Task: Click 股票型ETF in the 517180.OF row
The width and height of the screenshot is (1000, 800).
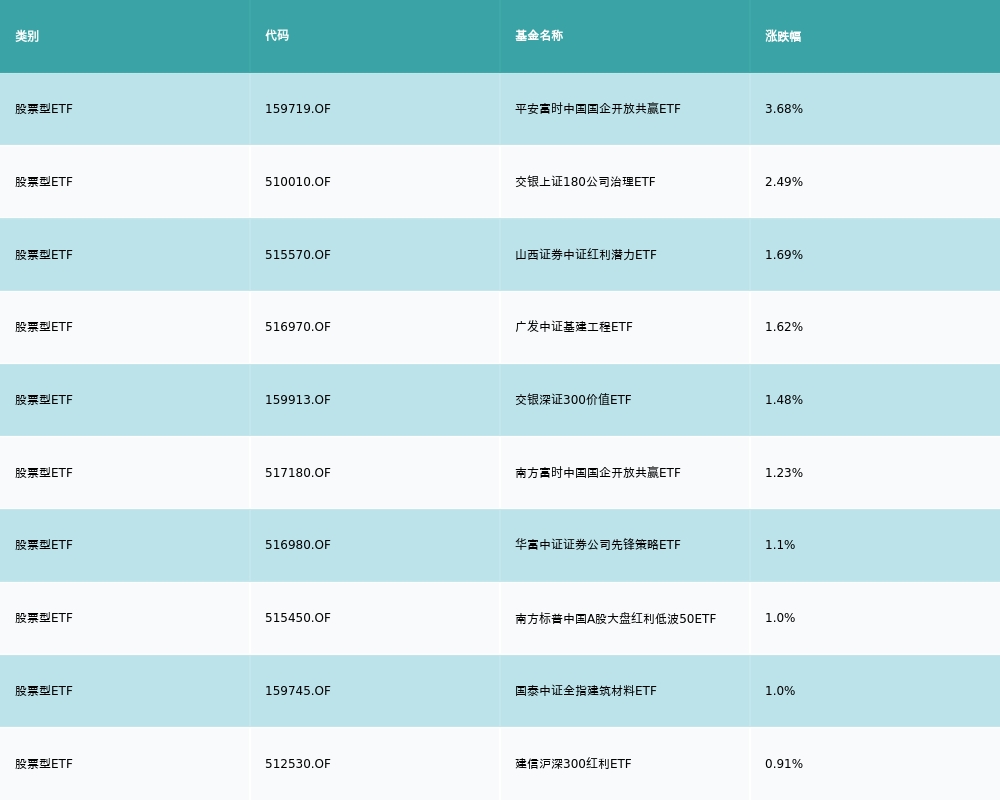Action: point(44,473)
